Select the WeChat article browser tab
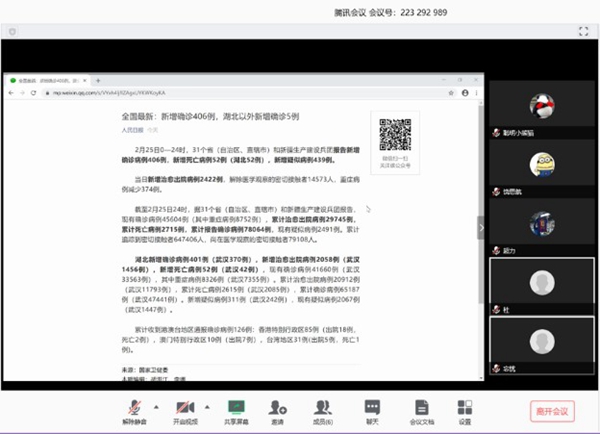Viewport: 600px width, 434px height. [50, 78]
